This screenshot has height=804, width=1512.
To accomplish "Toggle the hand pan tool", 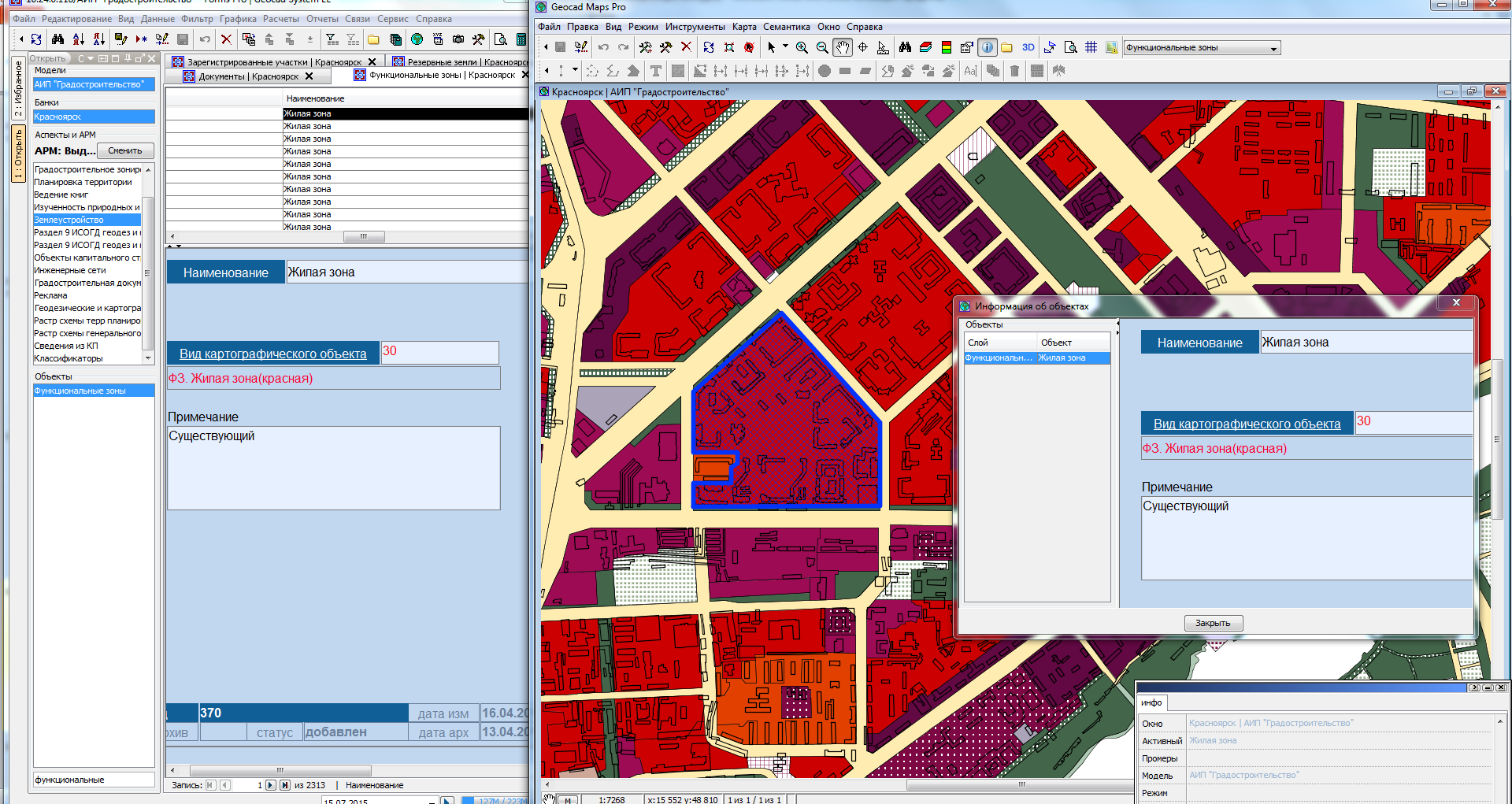I will [x=843, y=47].
